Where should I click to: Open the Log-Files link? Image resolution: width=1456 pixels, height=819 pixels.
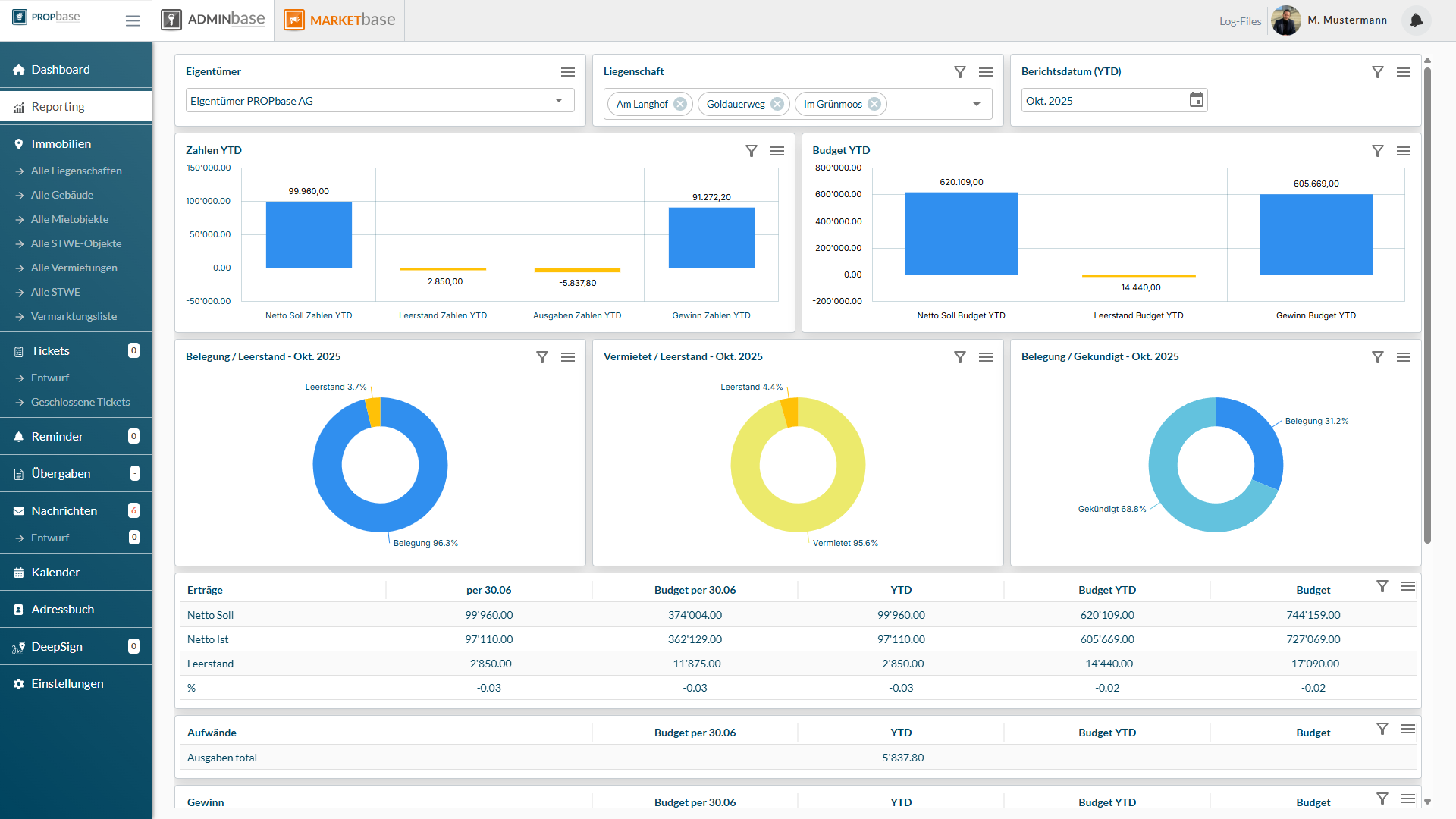tap(1240, 21)
